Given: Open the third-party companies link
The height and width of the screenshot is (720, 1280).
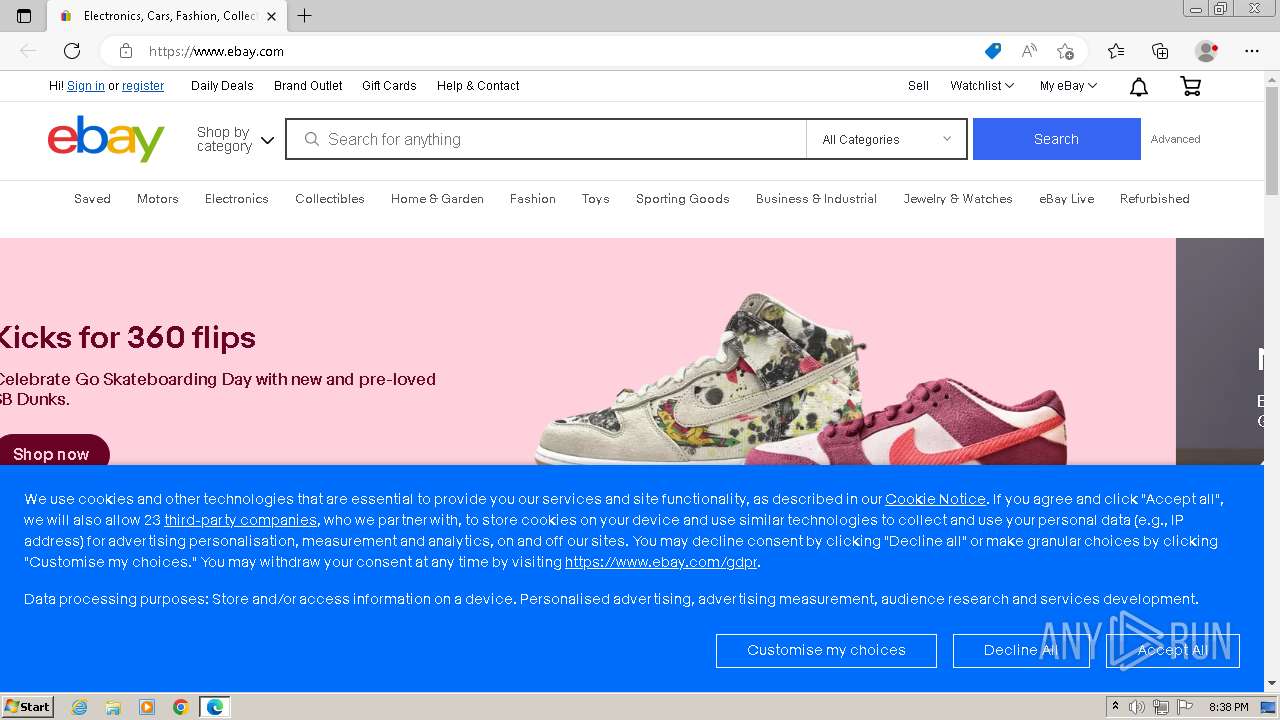Looking at the screenshot, I should click(241, 520).
